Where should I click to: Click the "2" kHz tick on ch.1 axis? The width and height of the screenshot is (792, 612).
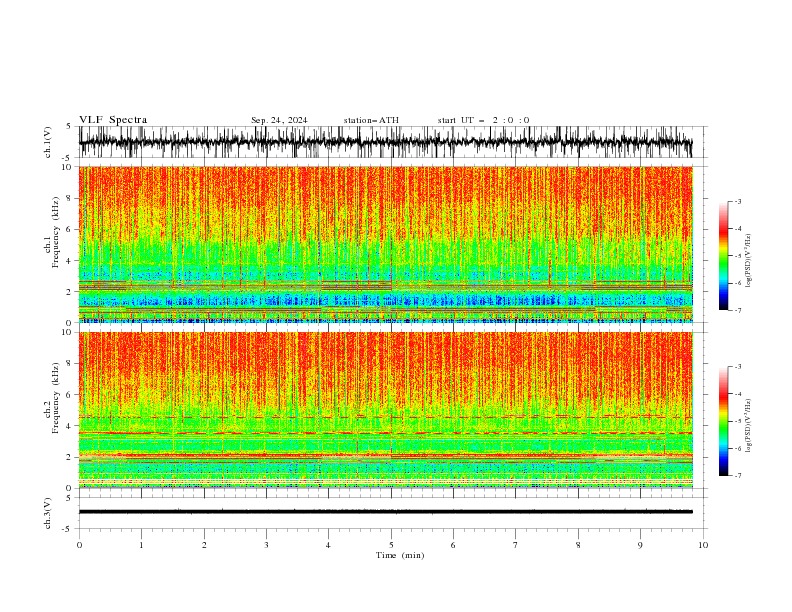point(69,292)
